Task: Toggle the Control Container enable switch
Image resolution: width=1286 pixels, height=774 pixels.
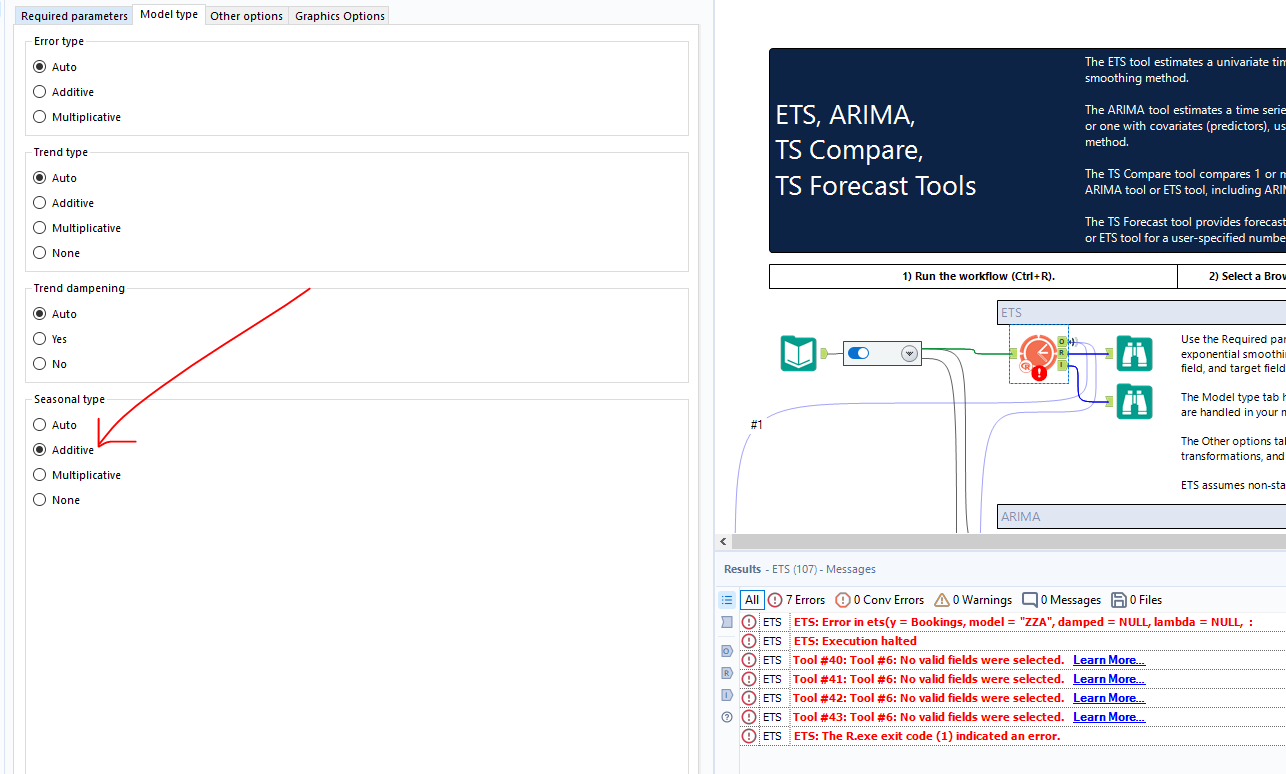Action: point(858,353)
